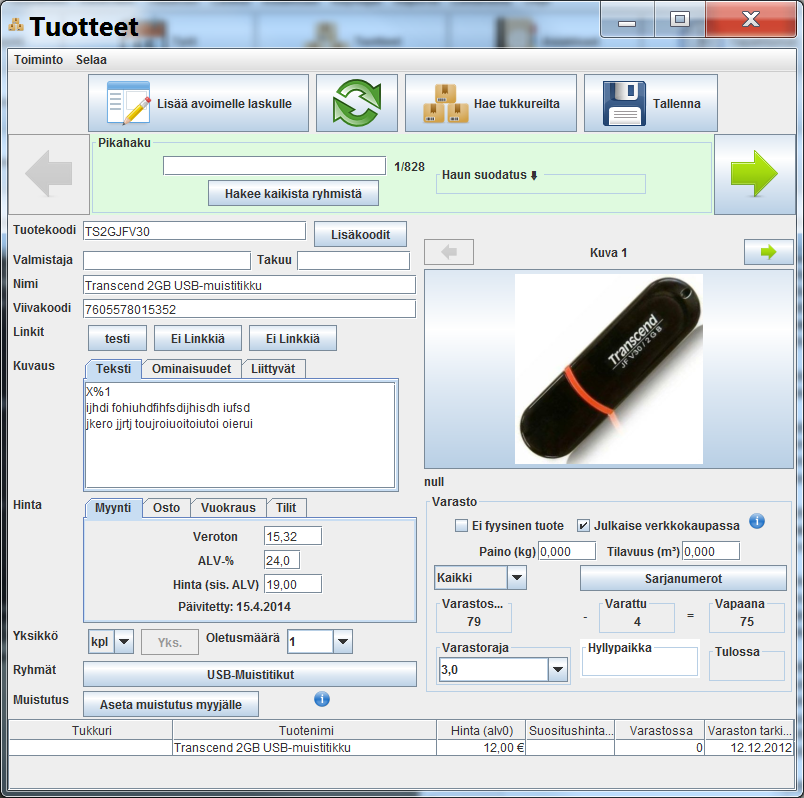Click the Varaston tarki... column header

pyautogui.click(x=749, y=730)
